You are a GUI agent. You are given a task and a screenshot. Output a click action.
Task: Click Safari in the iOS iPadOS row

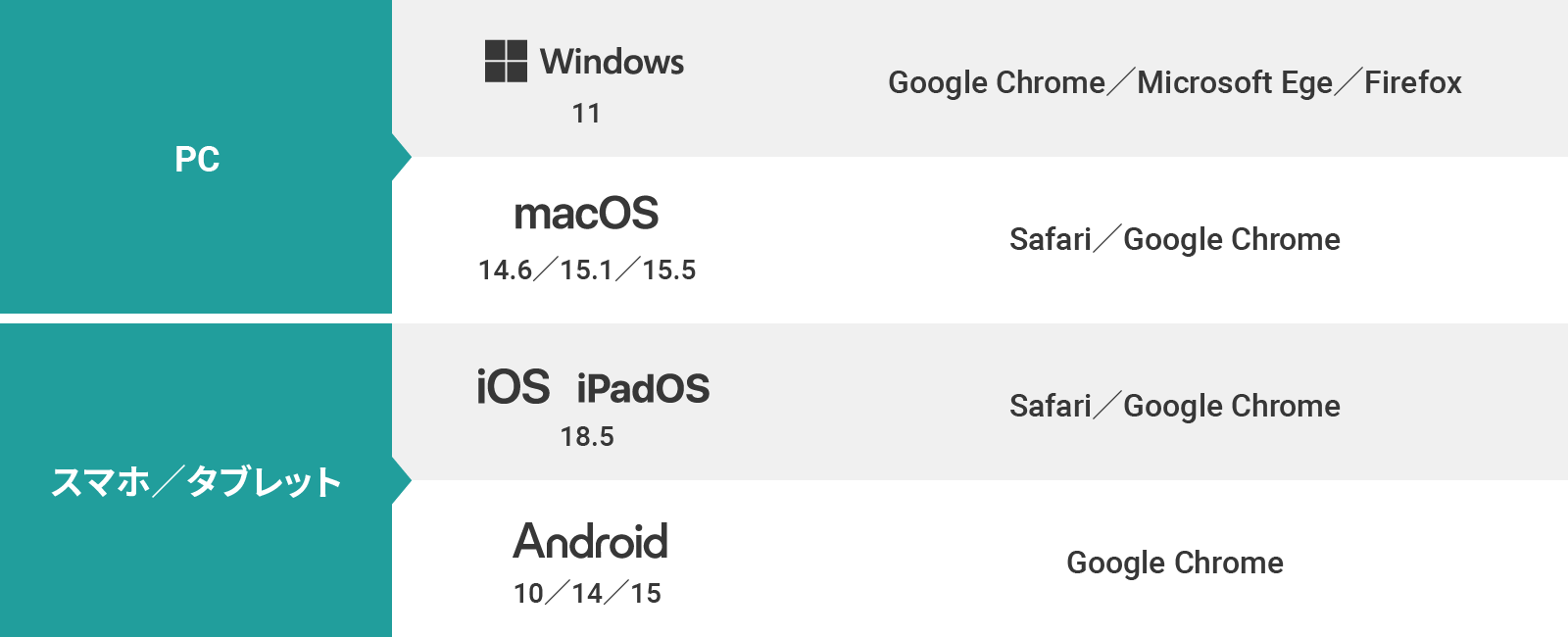tap(1051, 407)
